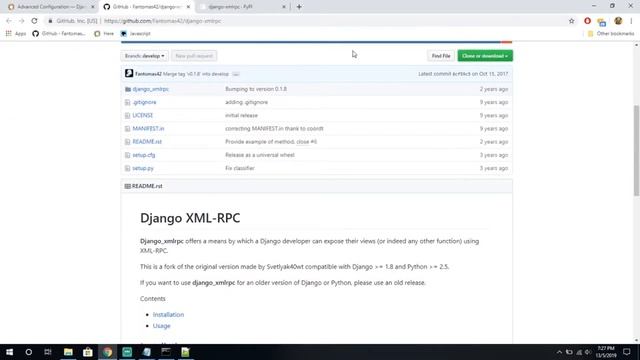This screenshot has width=640, height=360.
Task: Go forward with the browser forward arrow
Action: click(22, 21)
